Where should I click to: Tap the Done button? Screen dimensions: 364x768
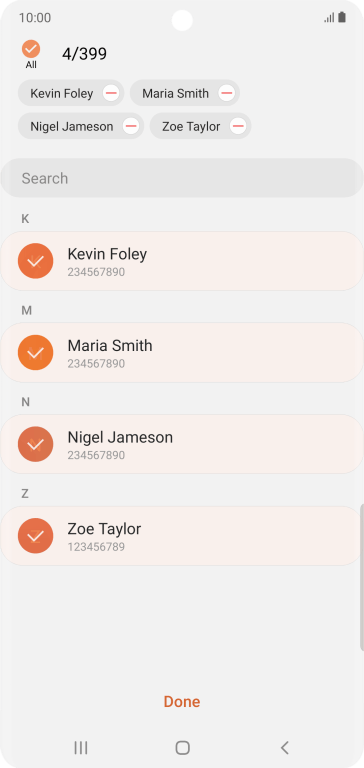coord(182,701)
